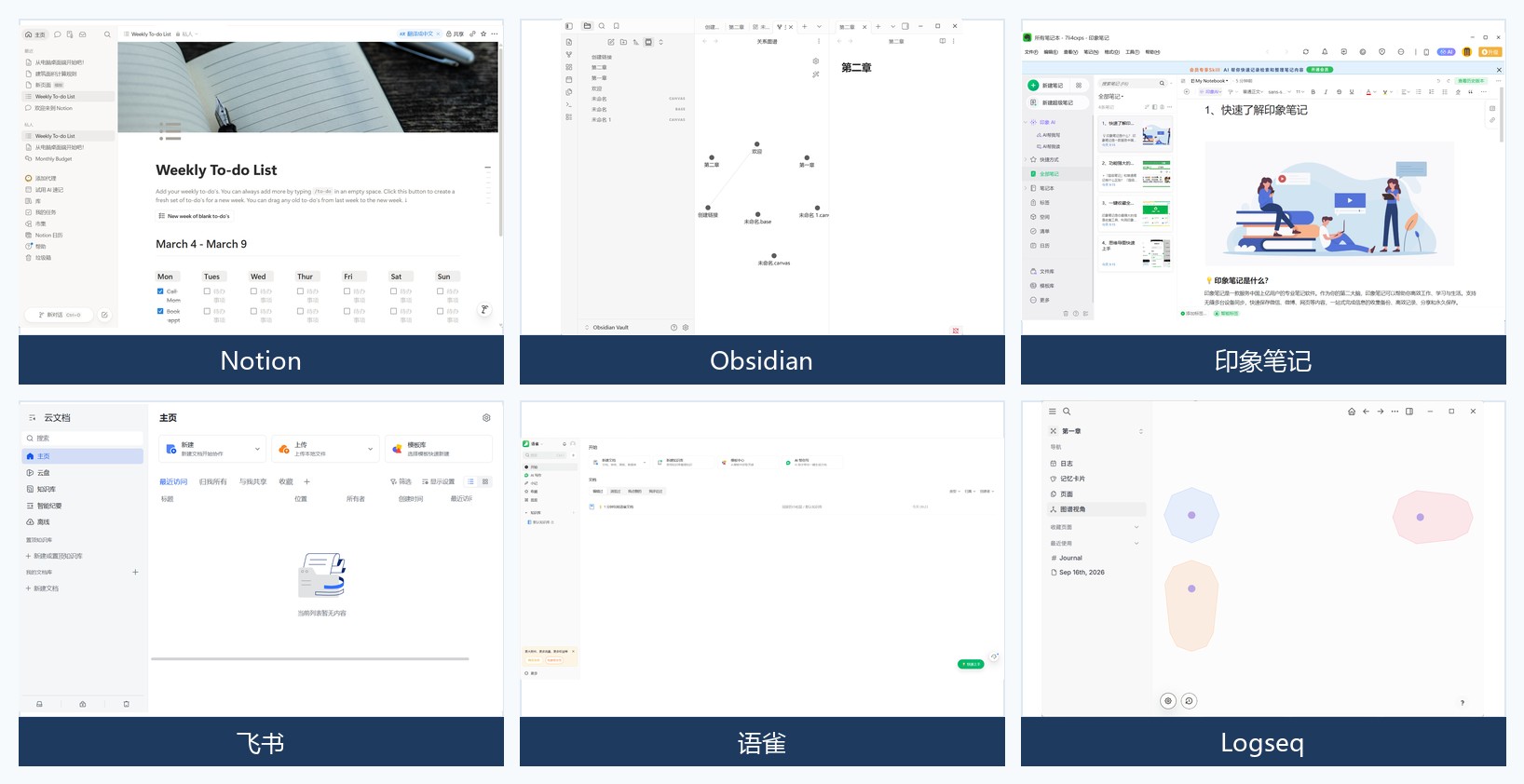Click the notification bell in 印象笔记

coord(1325,51)
